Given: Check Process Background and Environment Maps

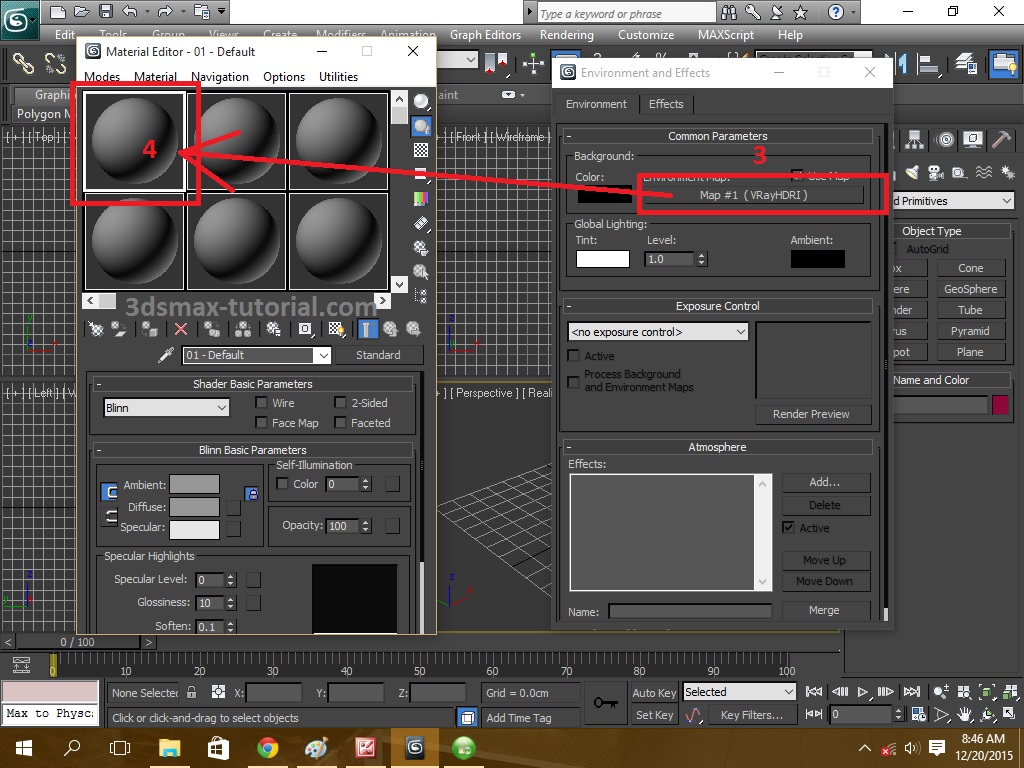Looking at the screenshot, I should [x=573, y=381].
